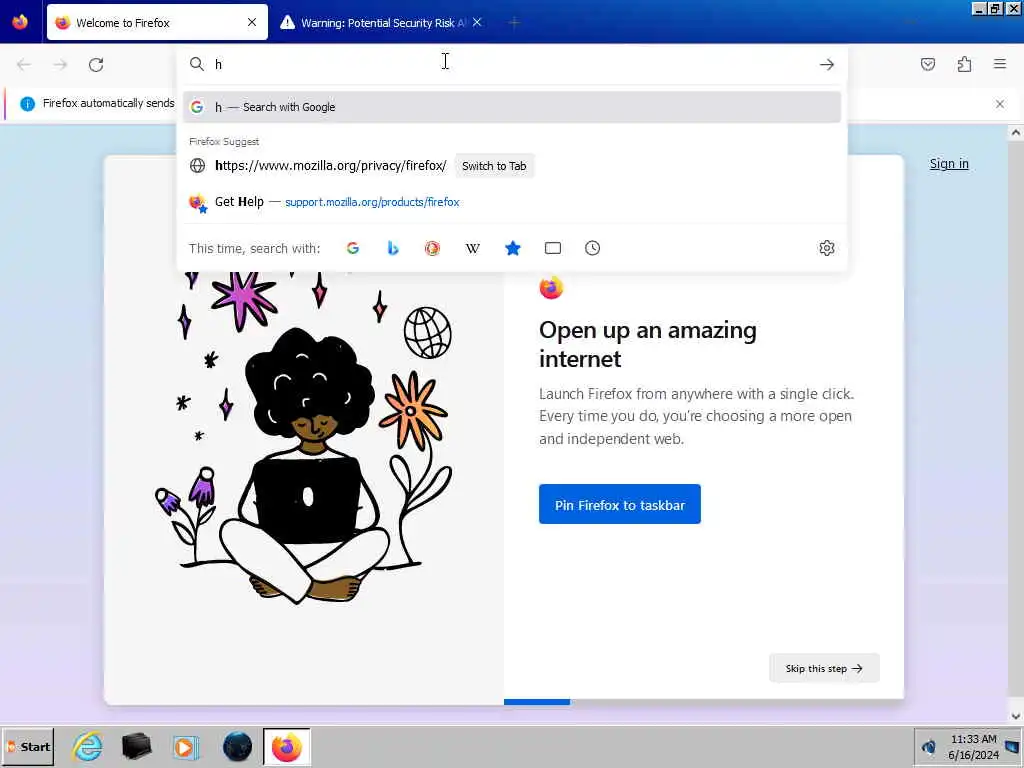Open Windows Media Player from the taskbar
The width and height of the screenshot is (1024, 768).
(186, 747)
